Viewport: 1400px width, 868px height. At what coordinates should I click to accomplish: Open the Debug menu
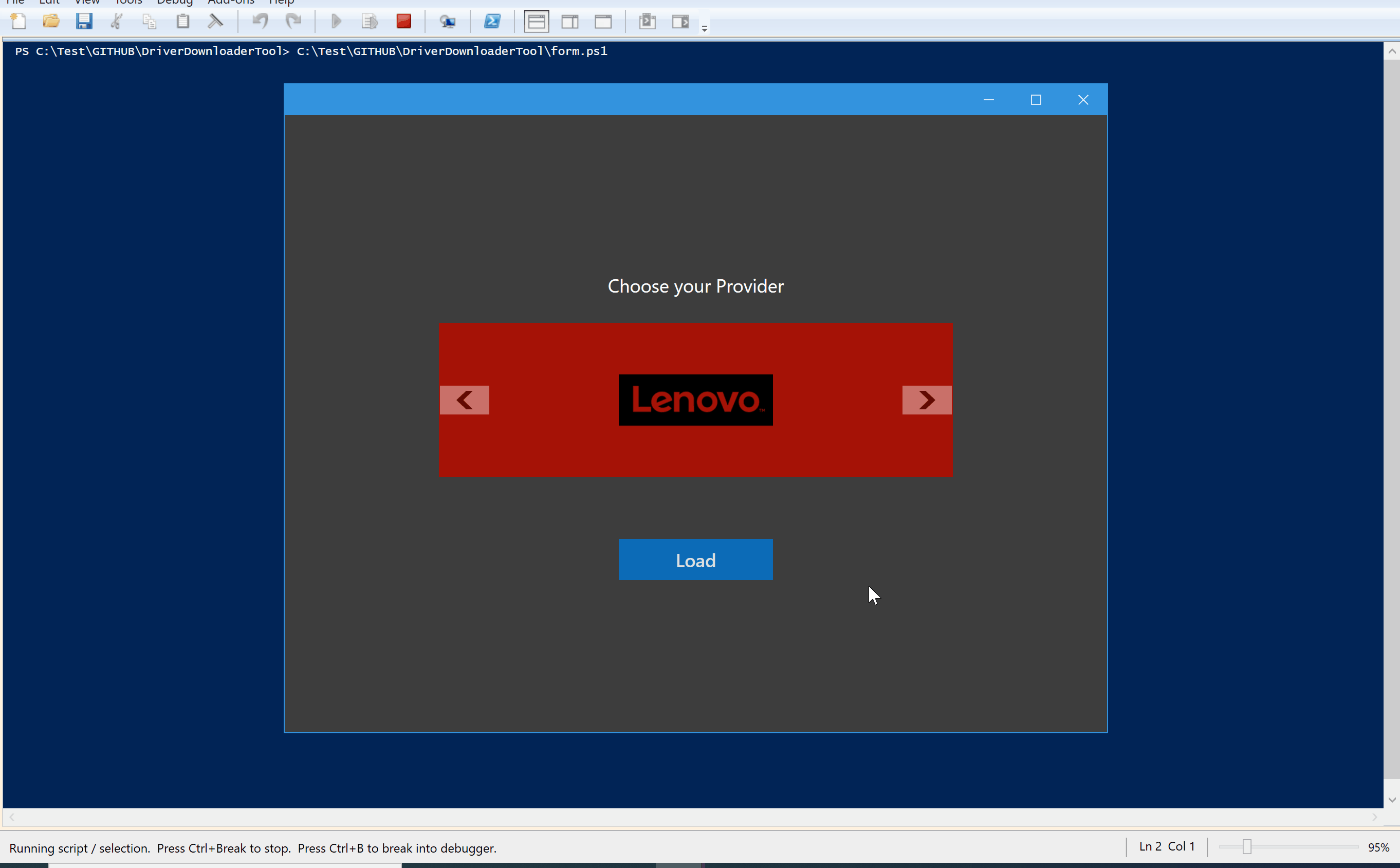[x=174, y=2]
